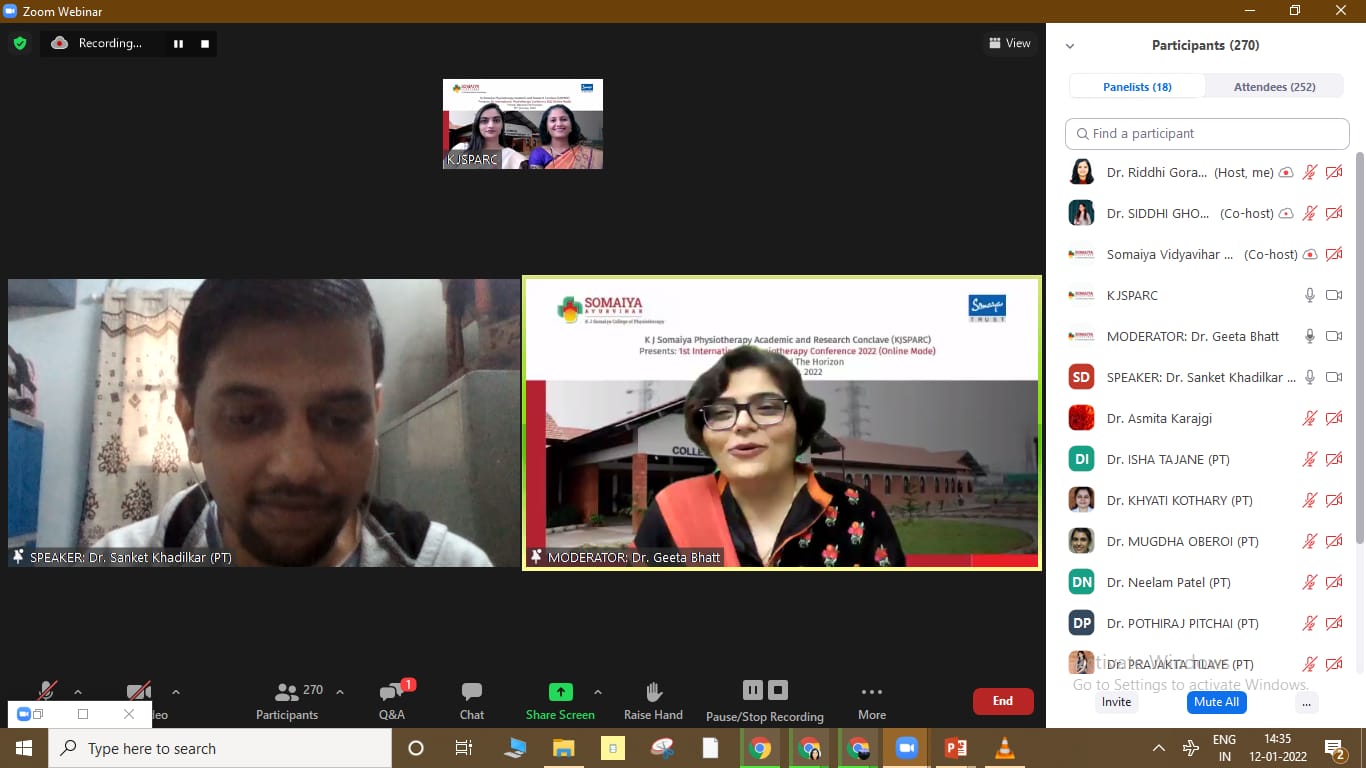Screen dimensions: 1366x768
Task: Select Dr. Asmita Karajgi participant name
Action: [x=1159, y=418]
